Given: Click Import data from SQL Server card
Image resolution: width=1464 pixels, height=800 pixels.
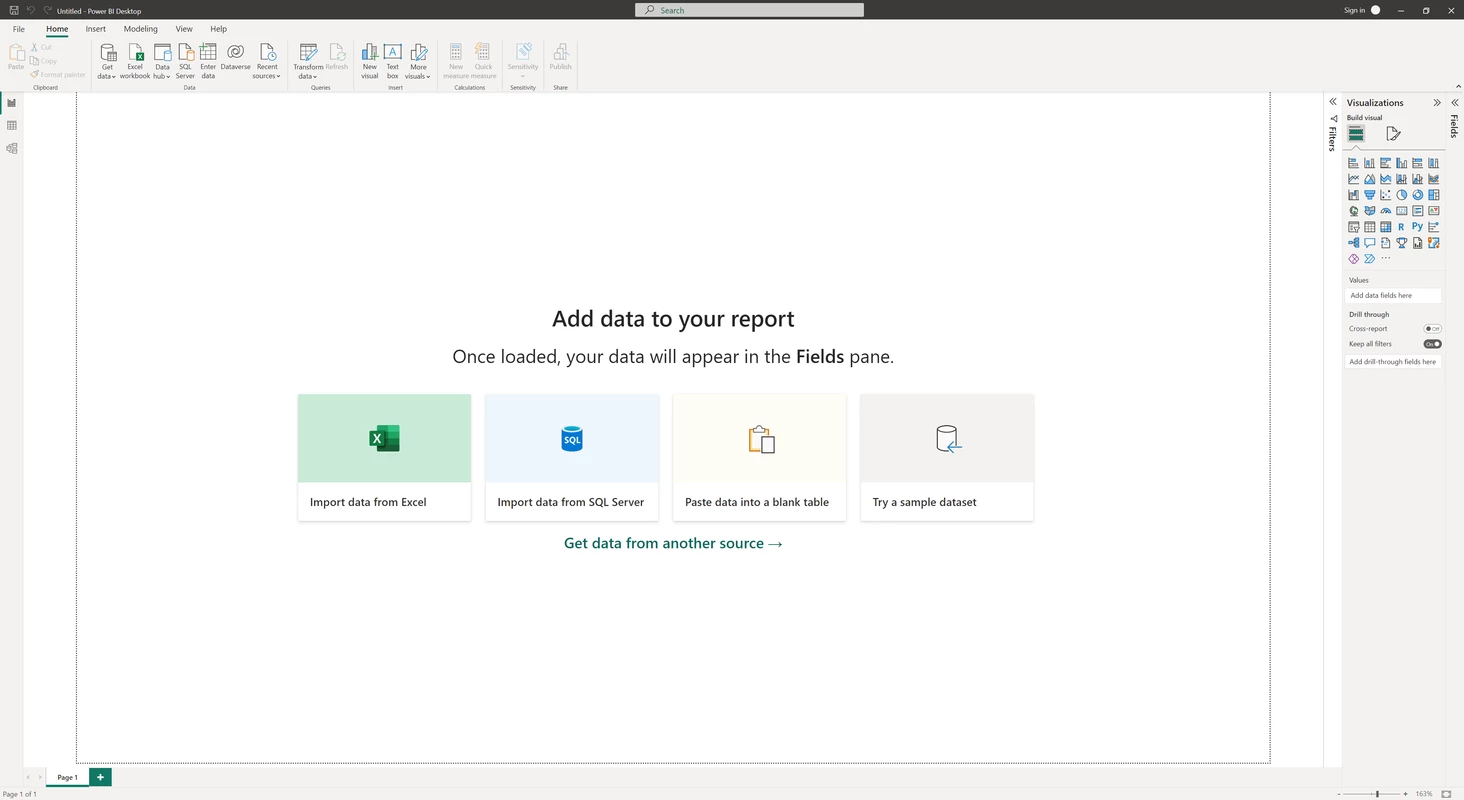Looking at the screenshot, I should (572, 457).
